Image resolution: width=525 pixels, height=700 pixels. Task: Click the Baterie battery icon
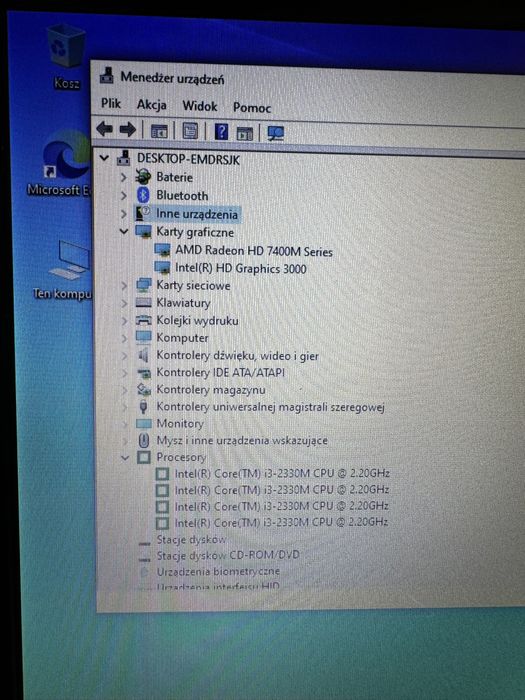tap(143, 177)
